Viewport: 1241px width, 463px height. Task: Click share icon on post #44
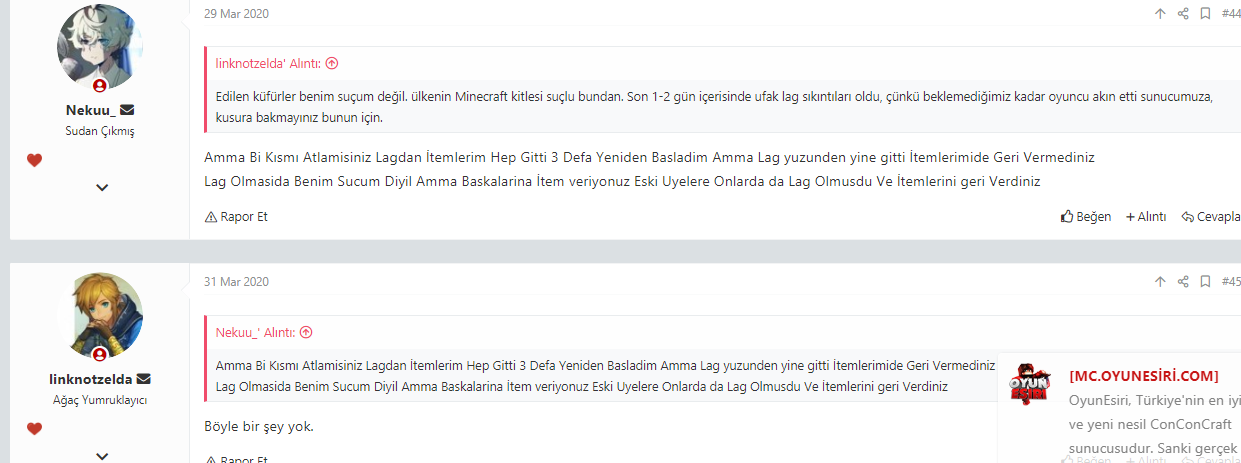[x=1183, y=14]
